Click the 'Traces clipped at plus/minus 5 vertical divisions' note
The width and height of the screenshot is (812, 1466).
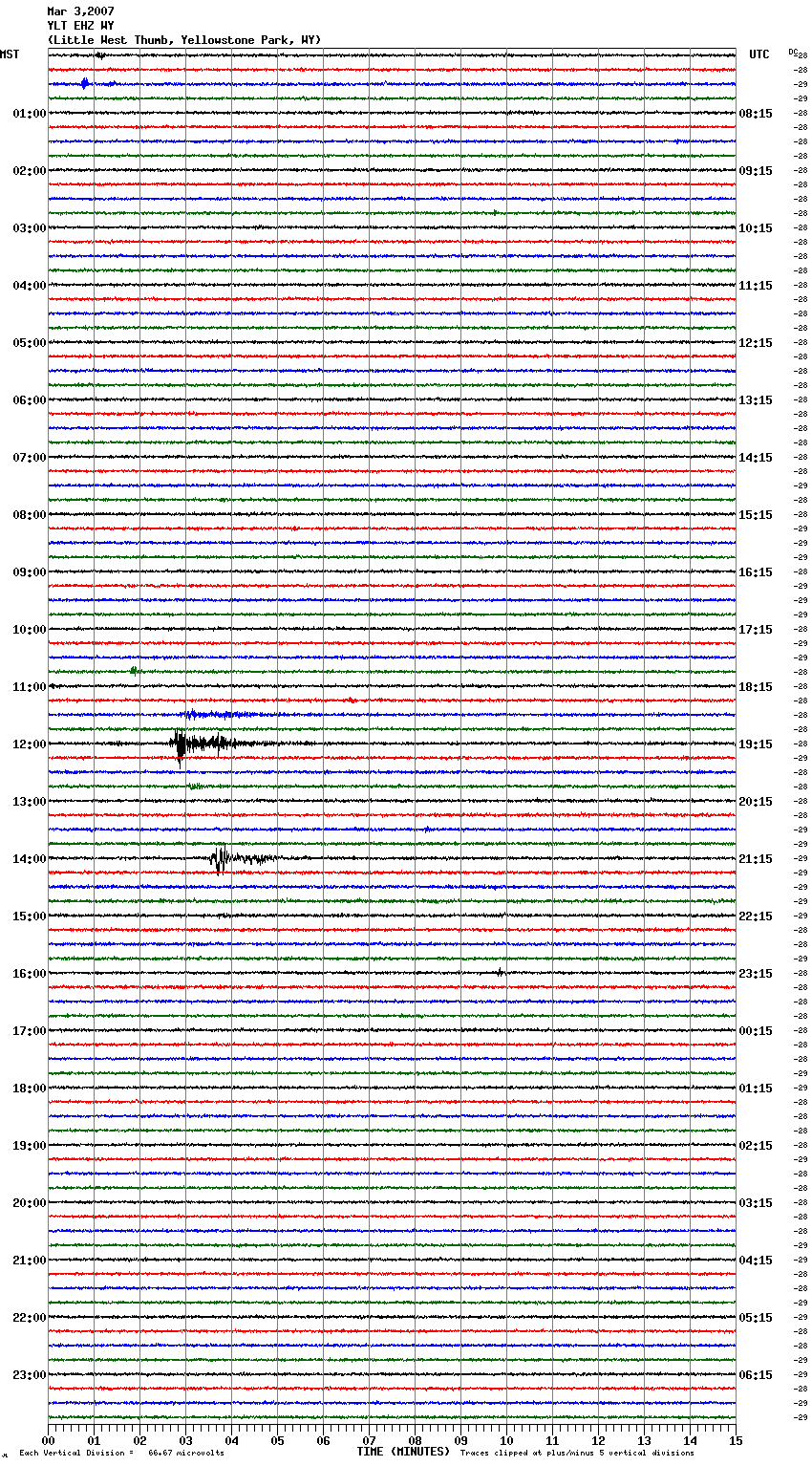[577, 1453]
